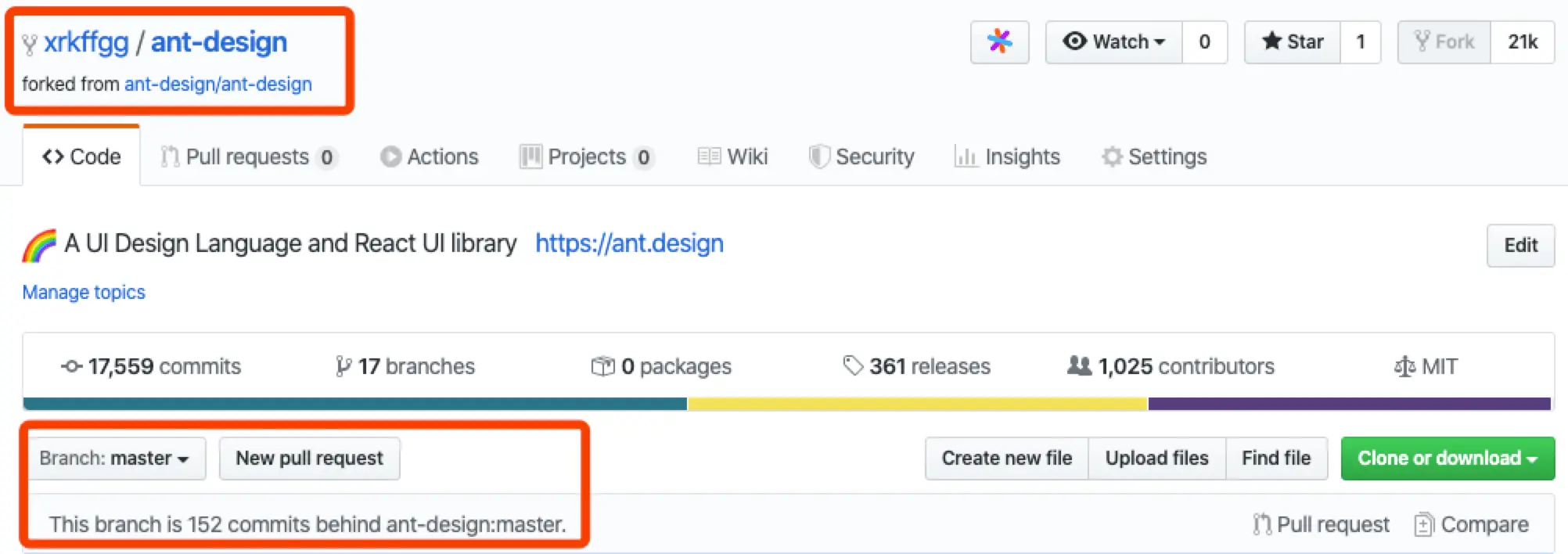The height and width of the screenshot is (554, 1568).
Task: Click the package box icon
Action: [x=602, y=366]
